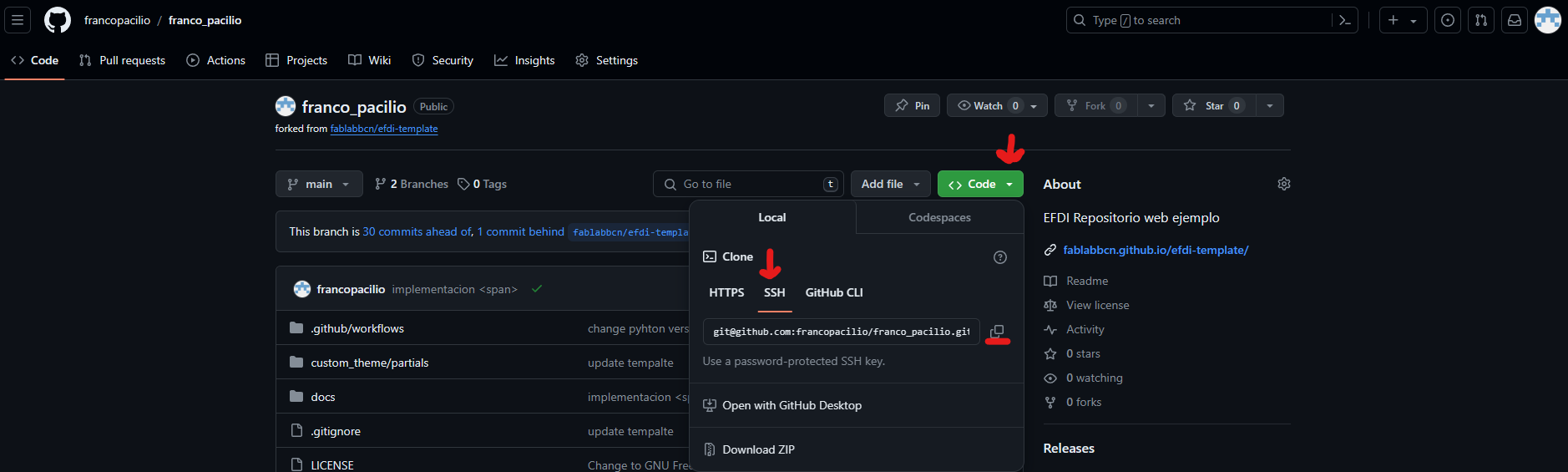
Task: View 2 Branches
Action: [412, 184]
